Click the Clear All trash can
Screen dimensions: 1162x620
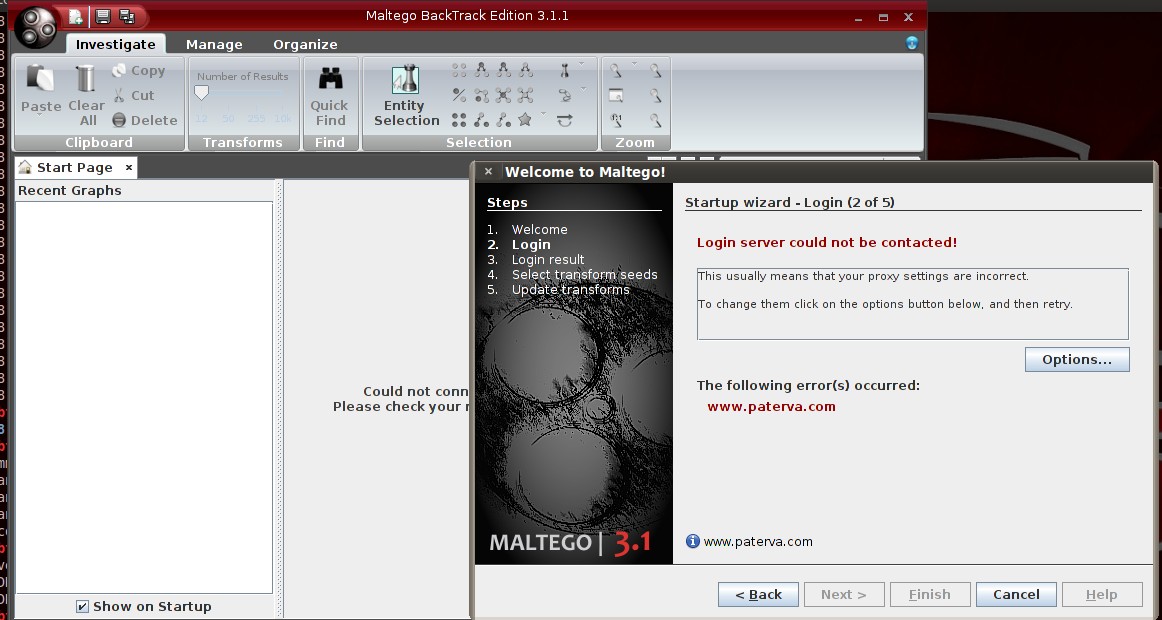coord(86,79)
